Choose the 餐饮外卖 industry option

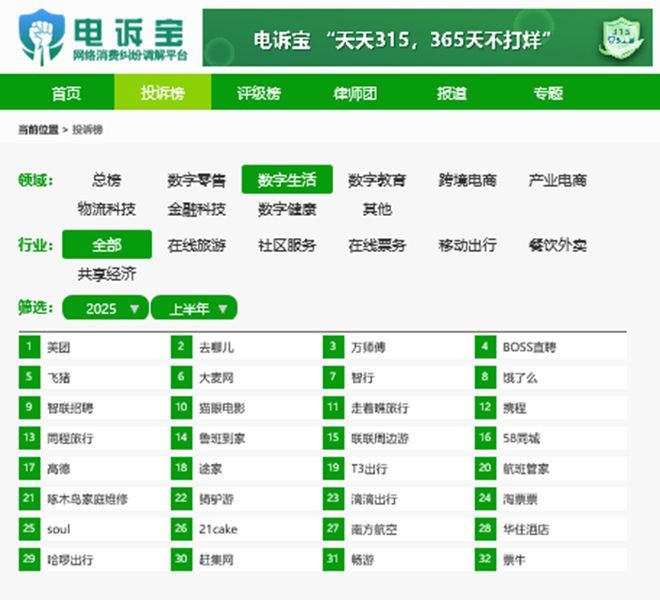pos(557,245)
